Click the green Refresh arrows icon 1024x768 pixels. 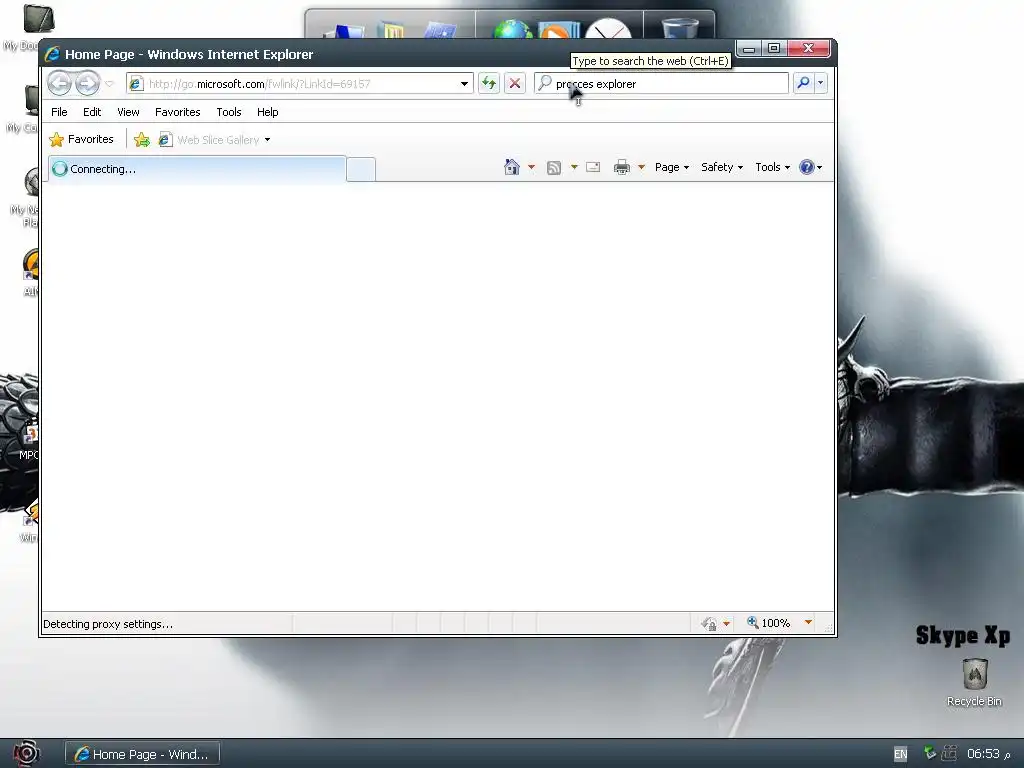(488, 83)
